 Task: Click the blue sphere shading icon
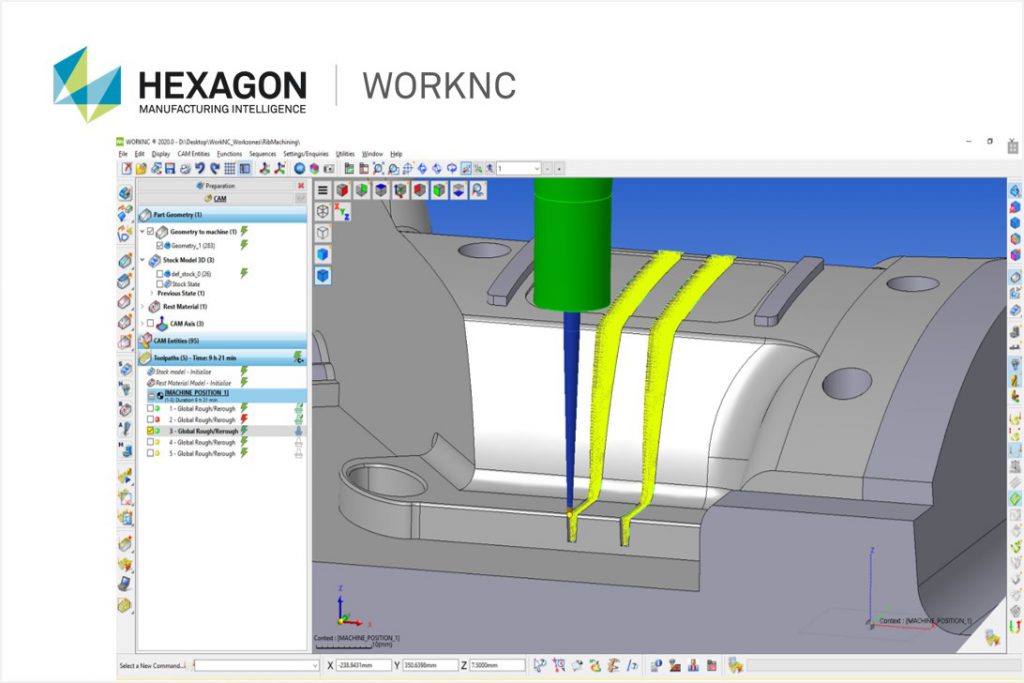pos(299,168)
